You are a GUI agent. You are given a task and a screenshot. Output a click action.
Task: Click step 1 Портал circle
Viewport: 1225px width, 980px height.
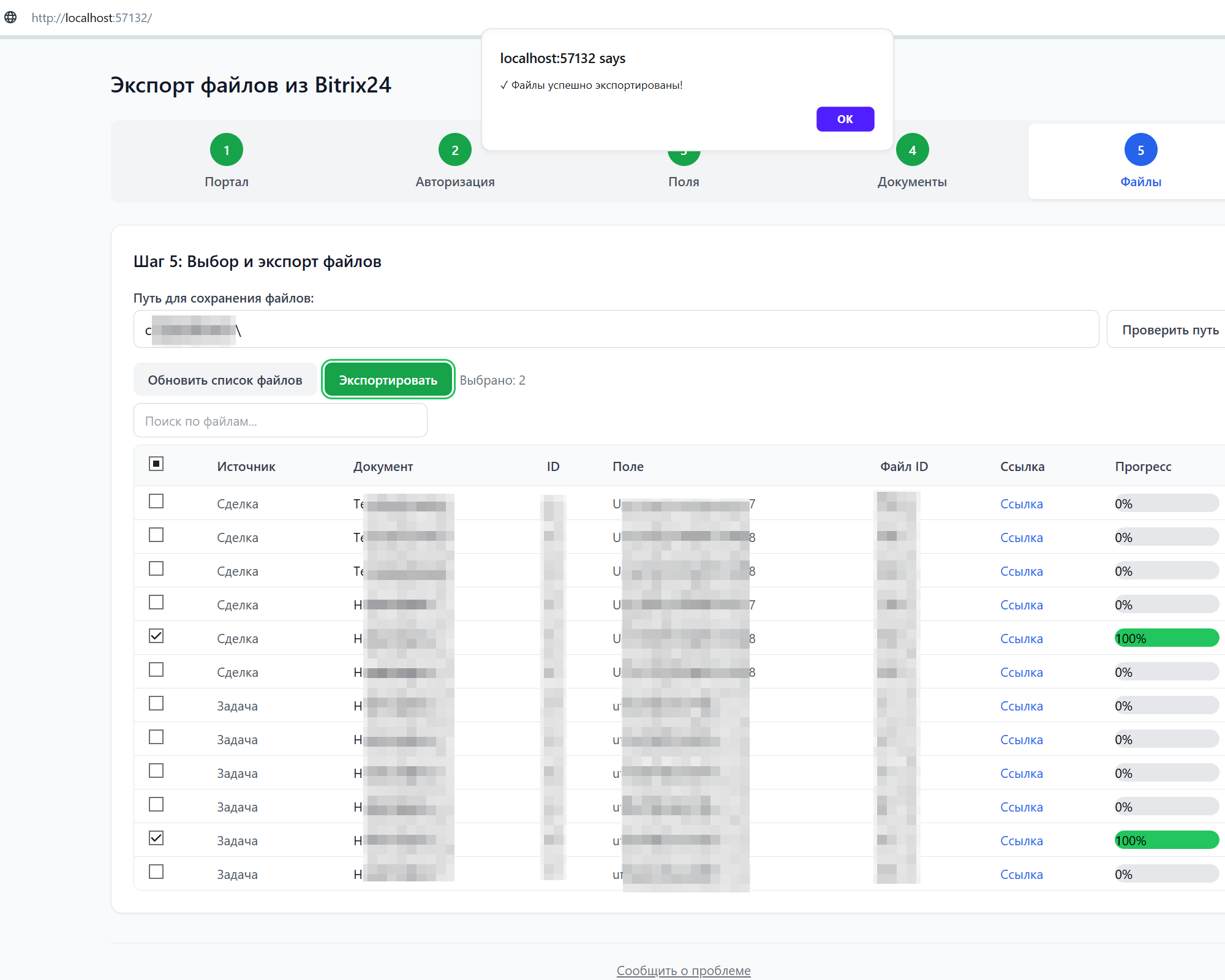click(x=227, y=150)
